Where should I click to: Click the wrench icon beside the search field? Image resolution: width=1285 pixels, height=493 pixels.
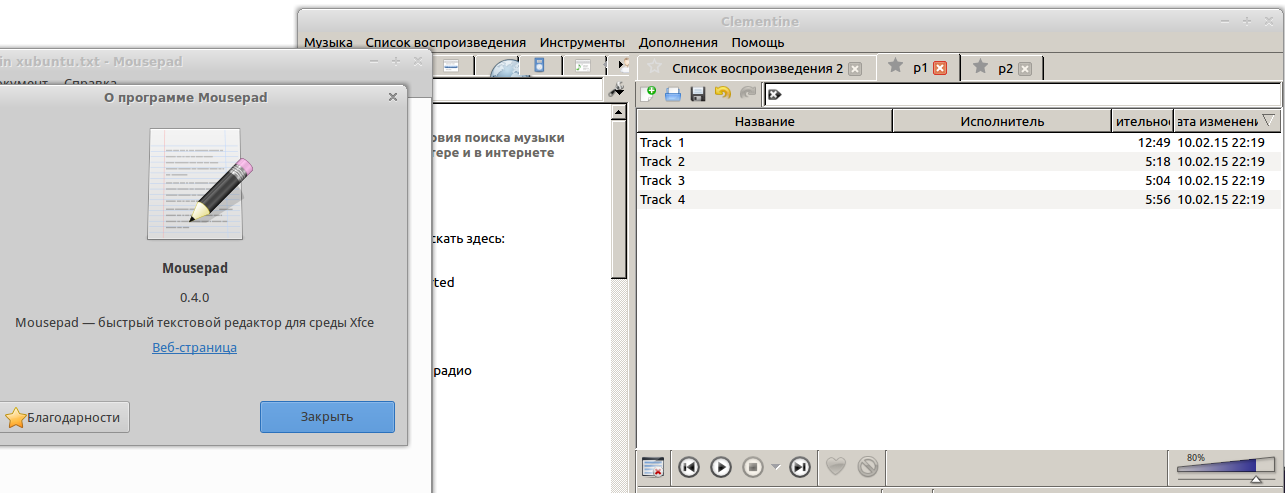coord(617,91)
